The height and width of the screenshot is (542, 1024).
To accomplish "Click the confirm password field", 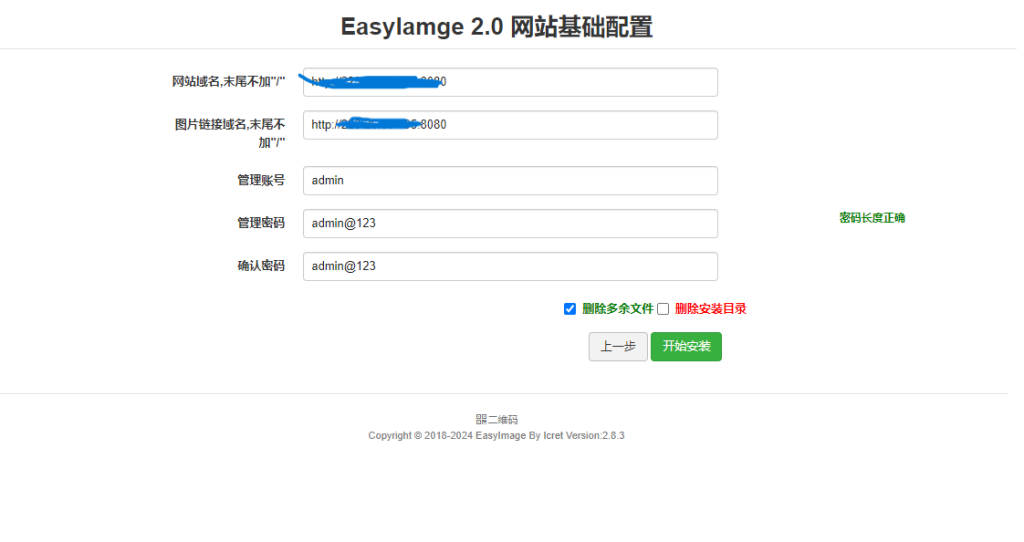I will click(x=510, y=266).
